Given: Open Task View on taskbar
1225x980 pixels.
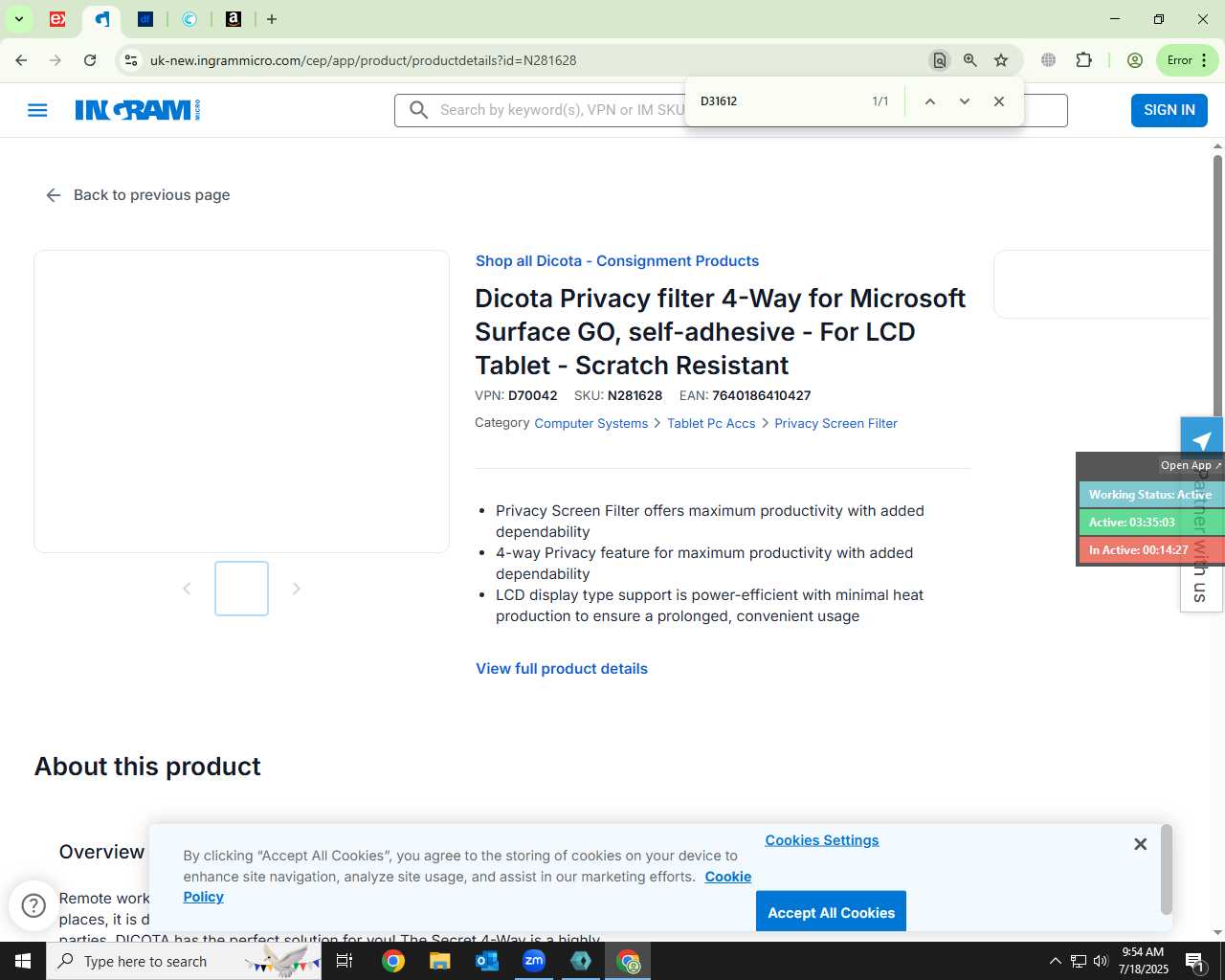Looking at the screenshot, I should coord(345,961).
